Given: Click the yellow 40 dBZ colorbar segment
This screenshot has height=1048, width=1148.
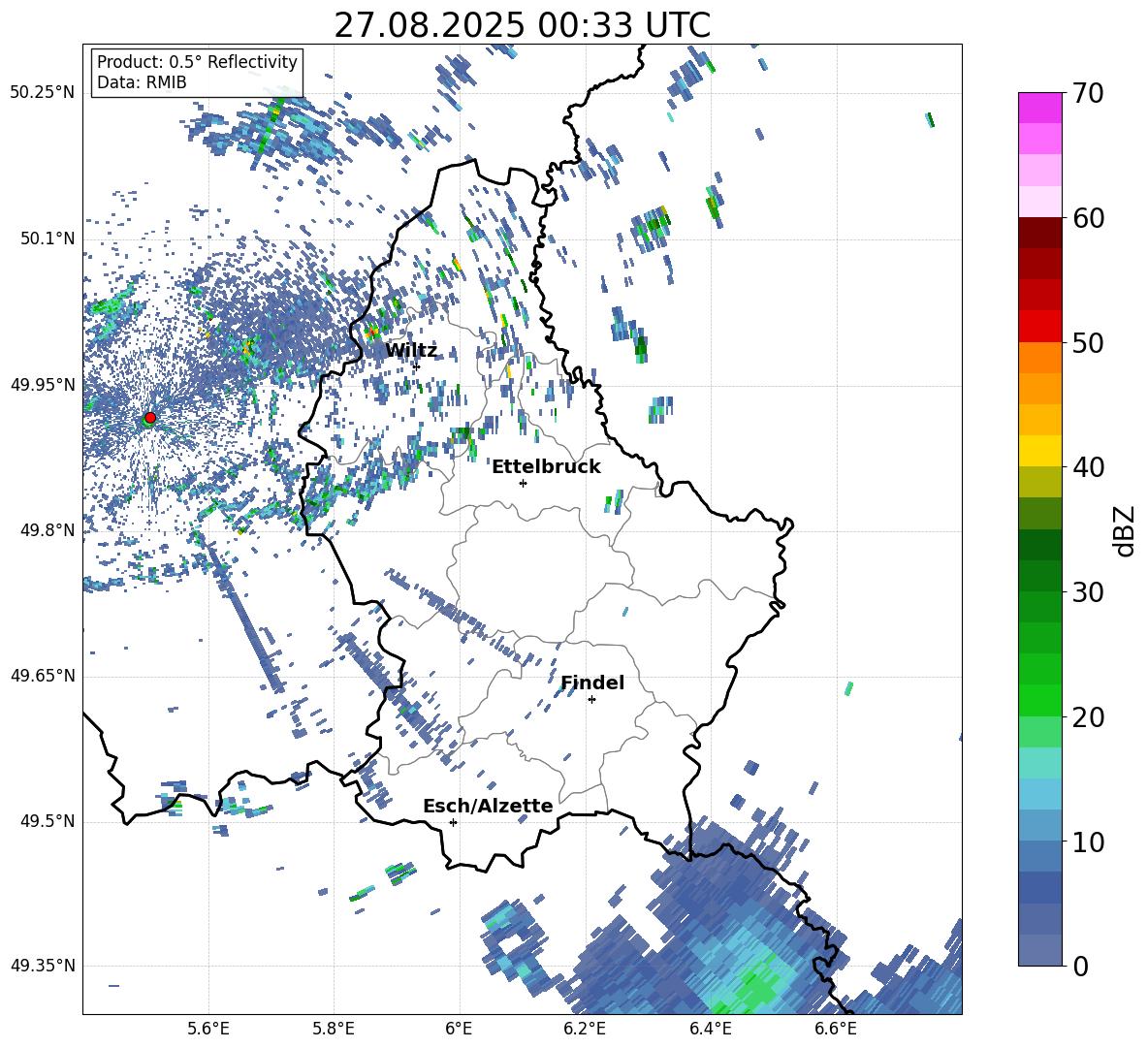Looking at the screenshot, I should point(1039,451).
